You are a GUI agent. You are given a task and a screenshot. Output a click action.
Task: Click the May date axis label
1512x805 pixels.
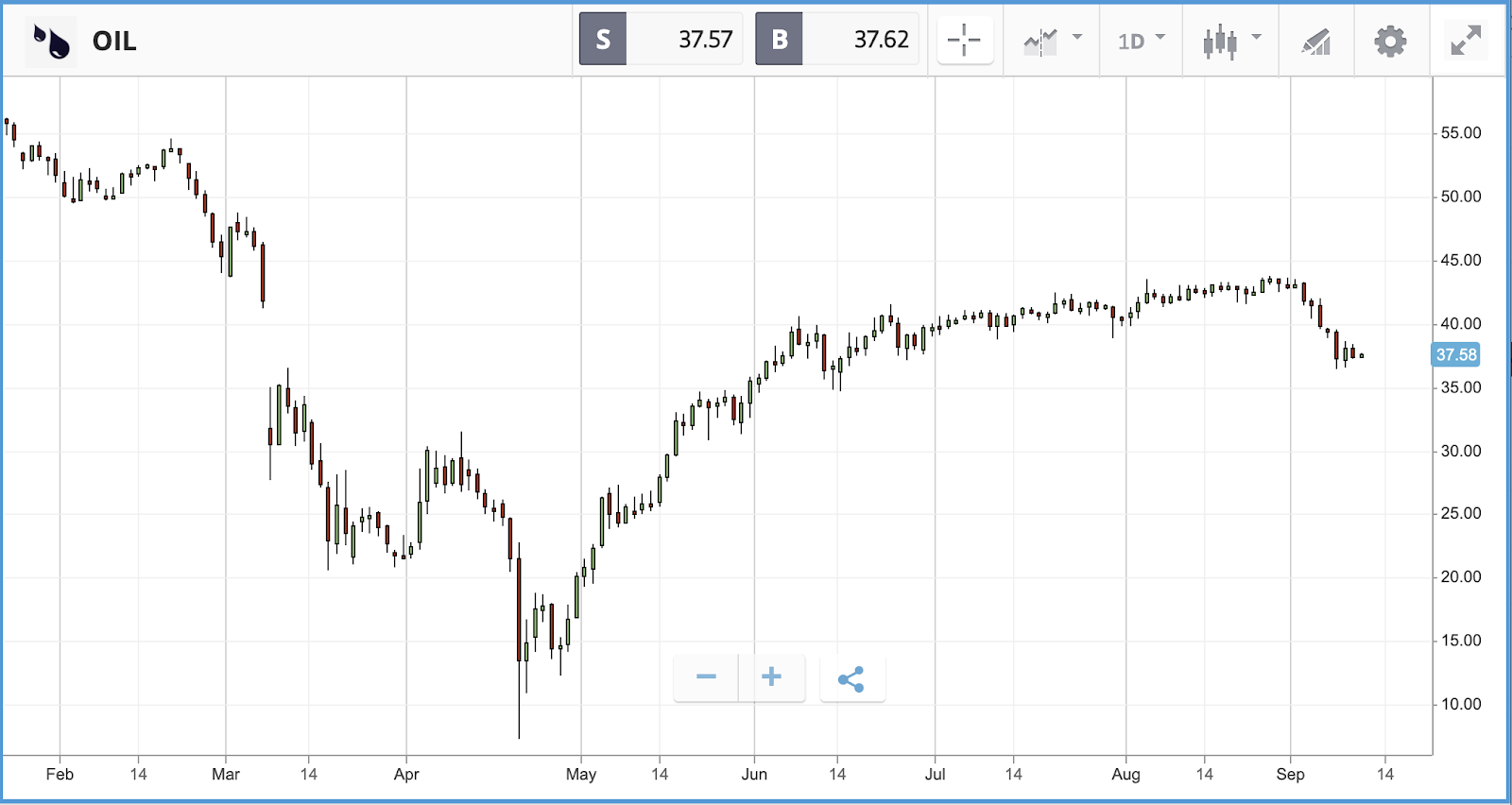pos(581,774)
